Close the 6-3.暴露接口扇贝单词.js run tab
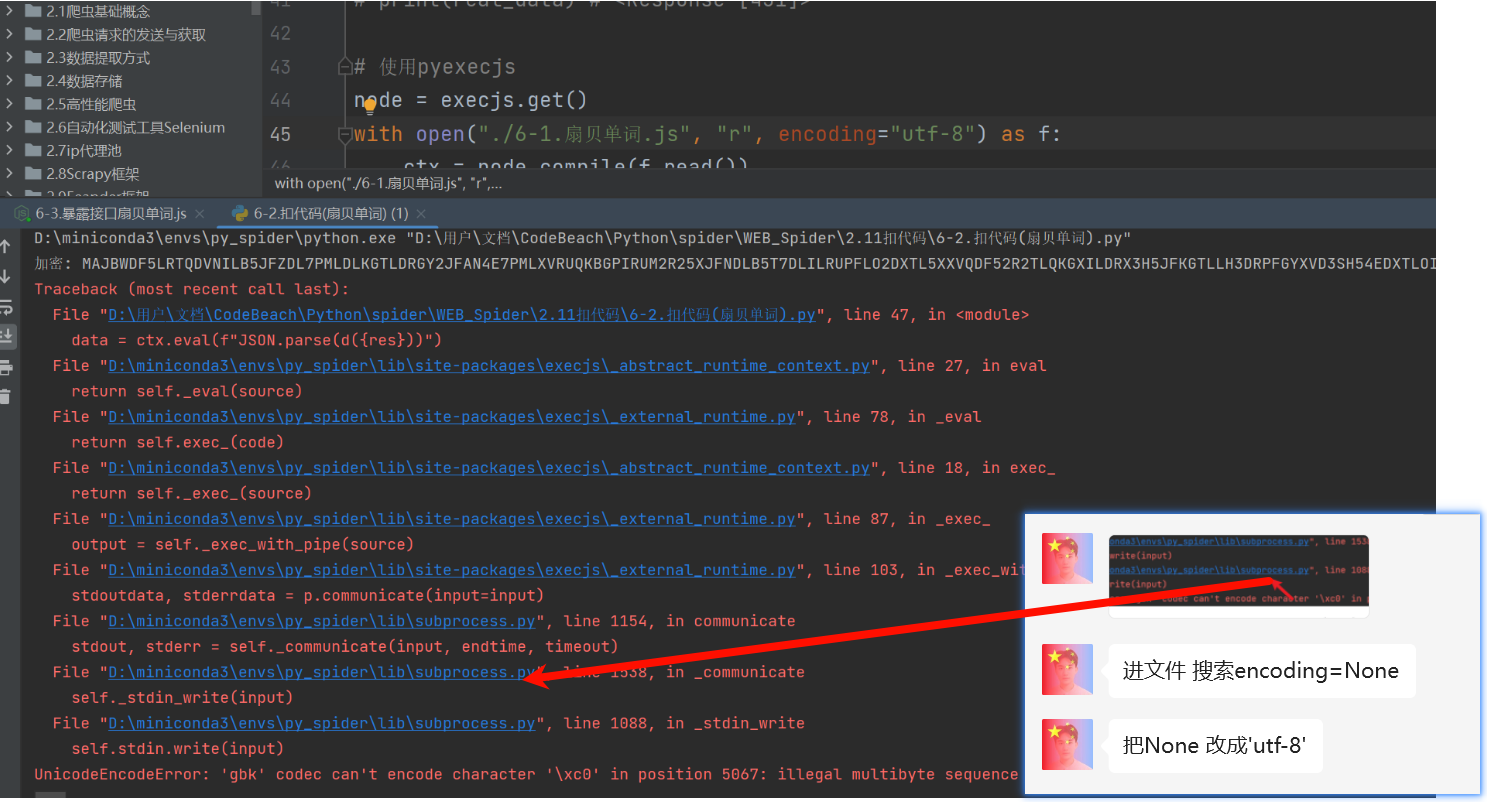 pyautogui.click(x=198, y=214)
